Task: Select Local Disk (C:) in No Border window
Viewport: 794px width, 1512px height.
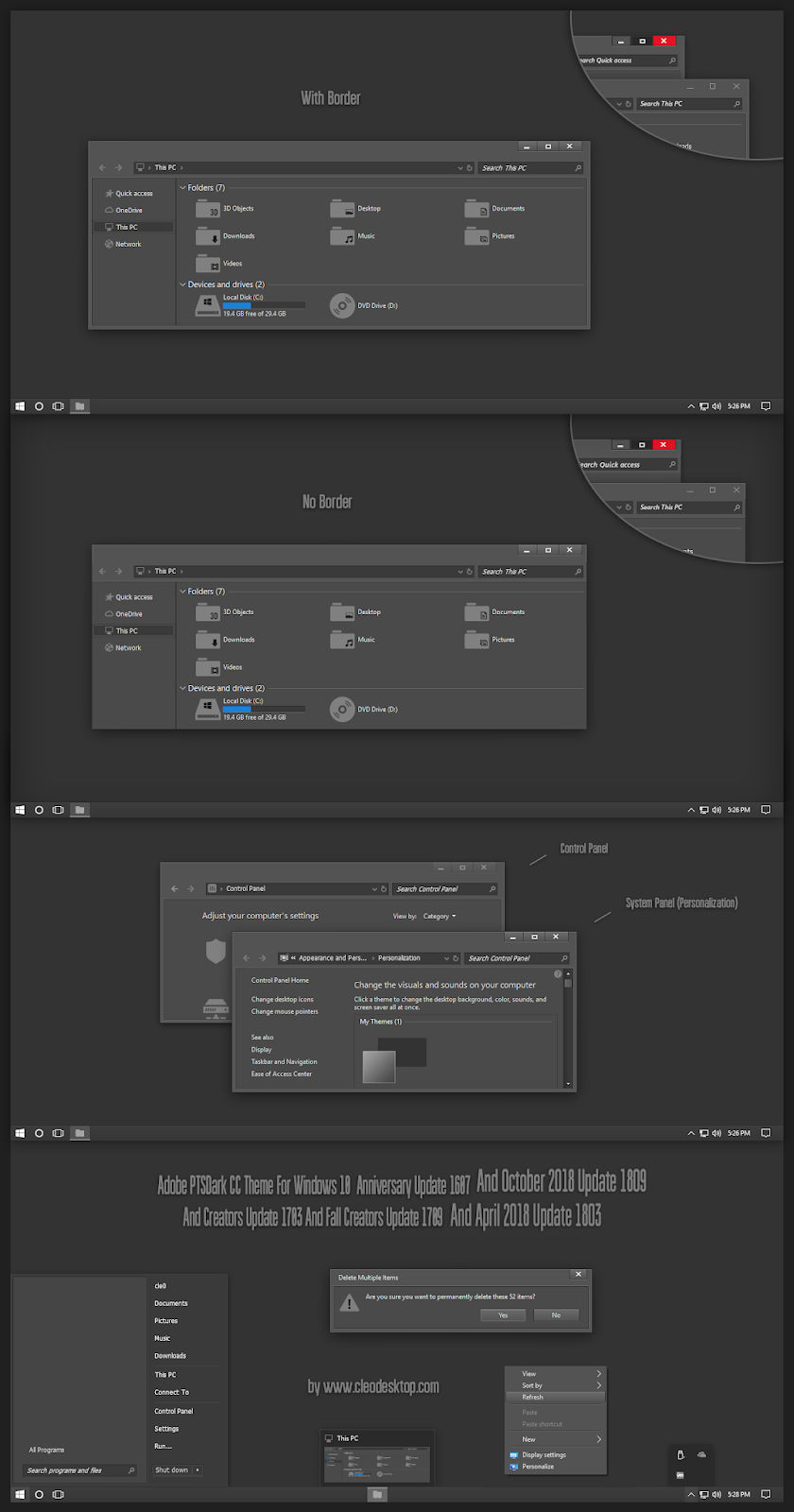Action: click(250, 709)
